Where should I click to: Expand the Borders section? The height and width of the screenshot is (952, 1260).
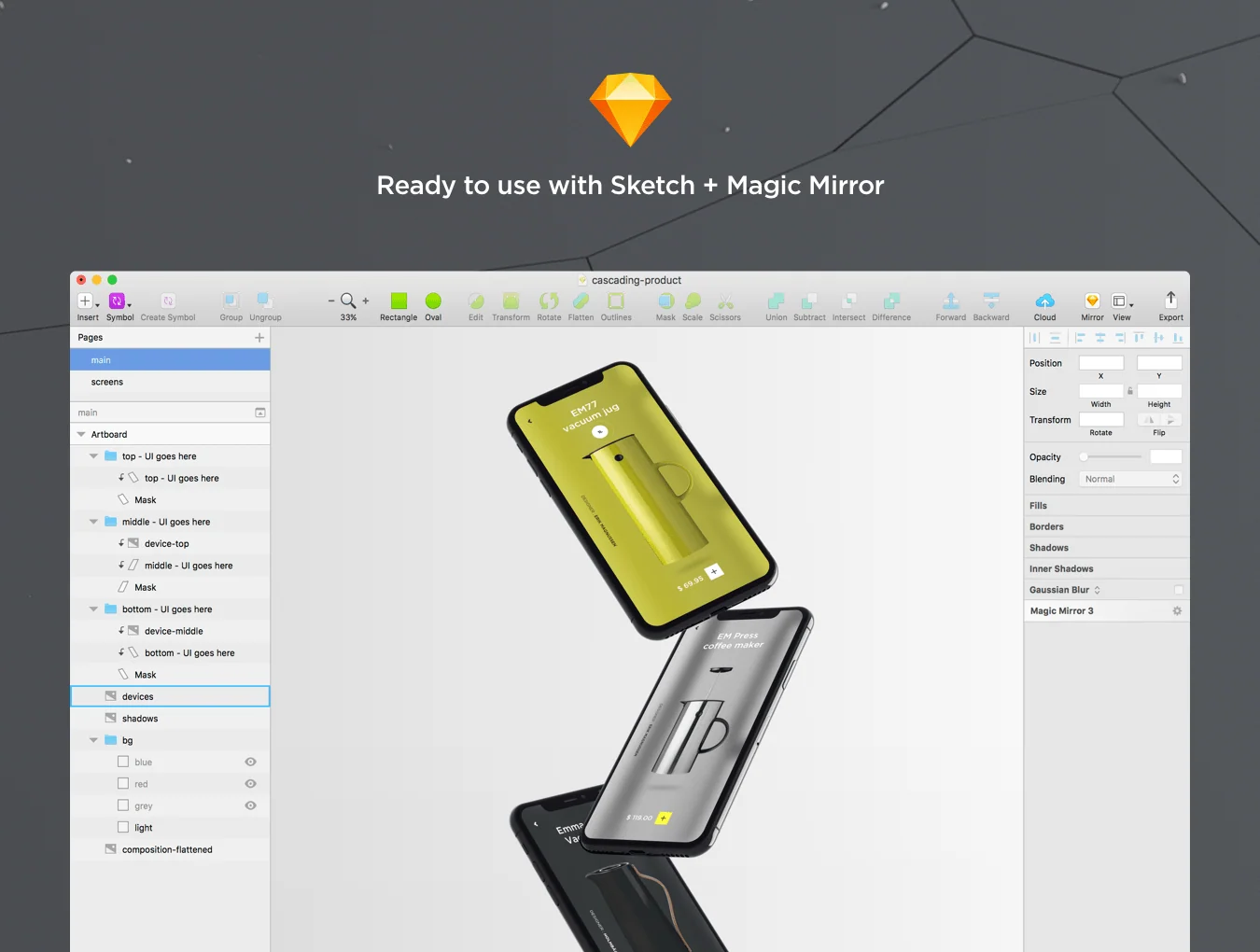[1107, 526]
